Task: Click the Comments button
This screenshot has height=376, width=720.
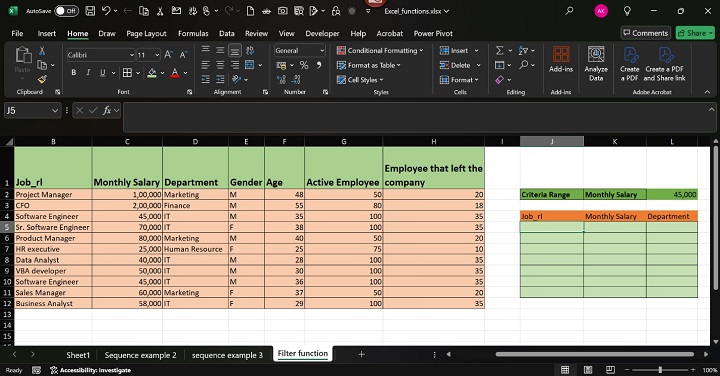Action: [x=646, y=33]
